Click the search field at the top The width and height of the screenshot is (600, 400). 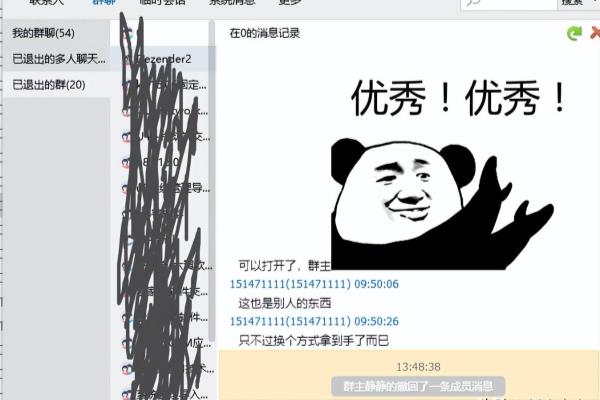509,3
